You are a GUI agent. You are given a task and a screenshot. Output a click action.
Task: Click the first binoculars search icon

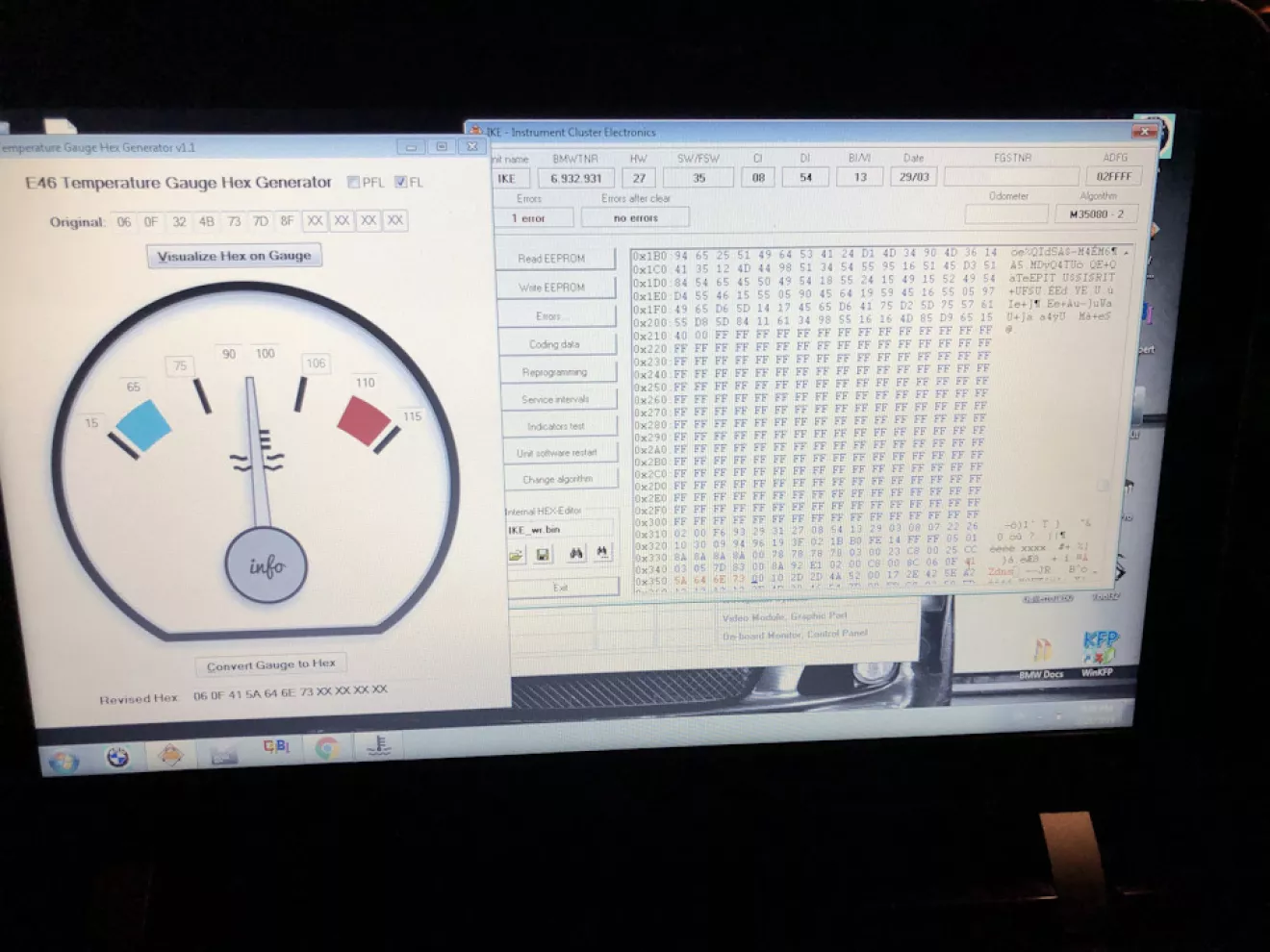pyautogui.click(x=575, y=554)
